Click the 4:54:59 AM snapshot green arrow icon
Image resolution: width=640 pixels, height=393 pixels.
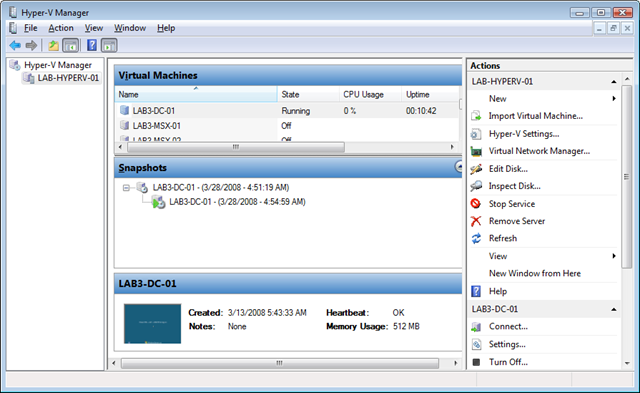(158, 202)
